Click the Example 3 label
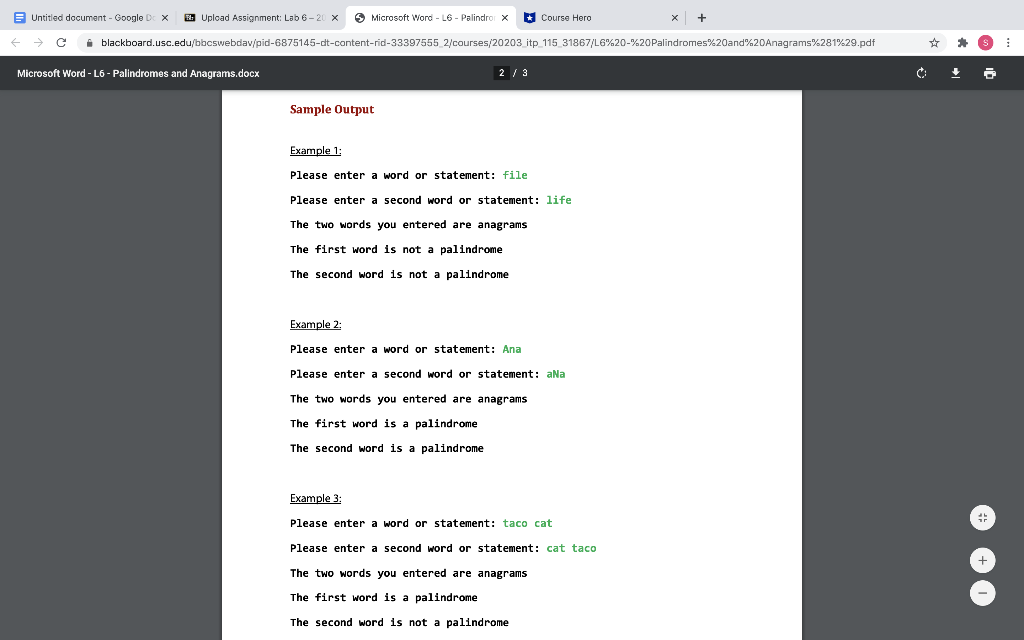The width and height of the screenshot is (1024, 640). tap(315, 498)
